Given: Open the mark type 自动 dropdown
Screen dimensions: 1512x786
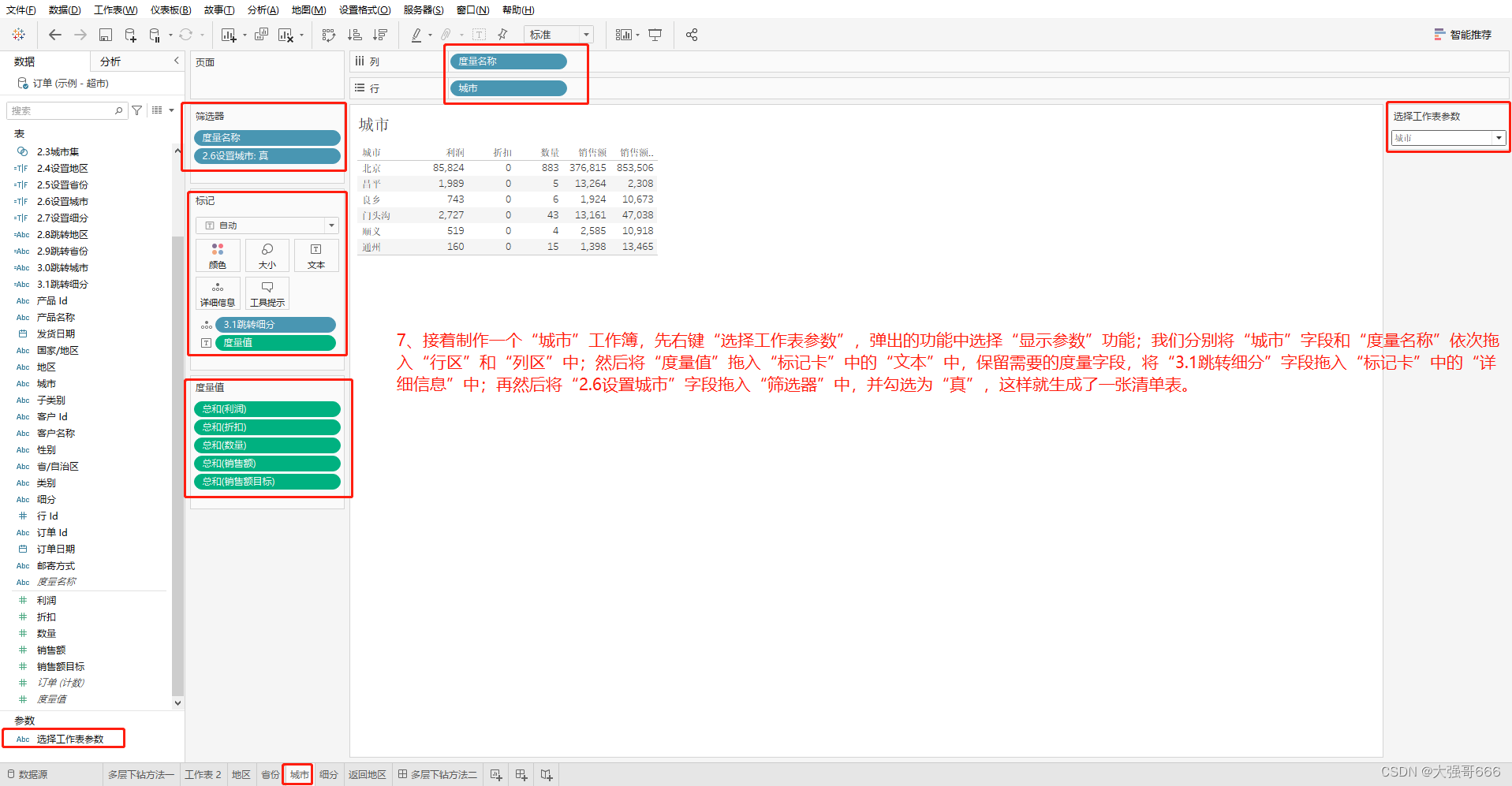Looking at the screenshot, I should point(267,225).
